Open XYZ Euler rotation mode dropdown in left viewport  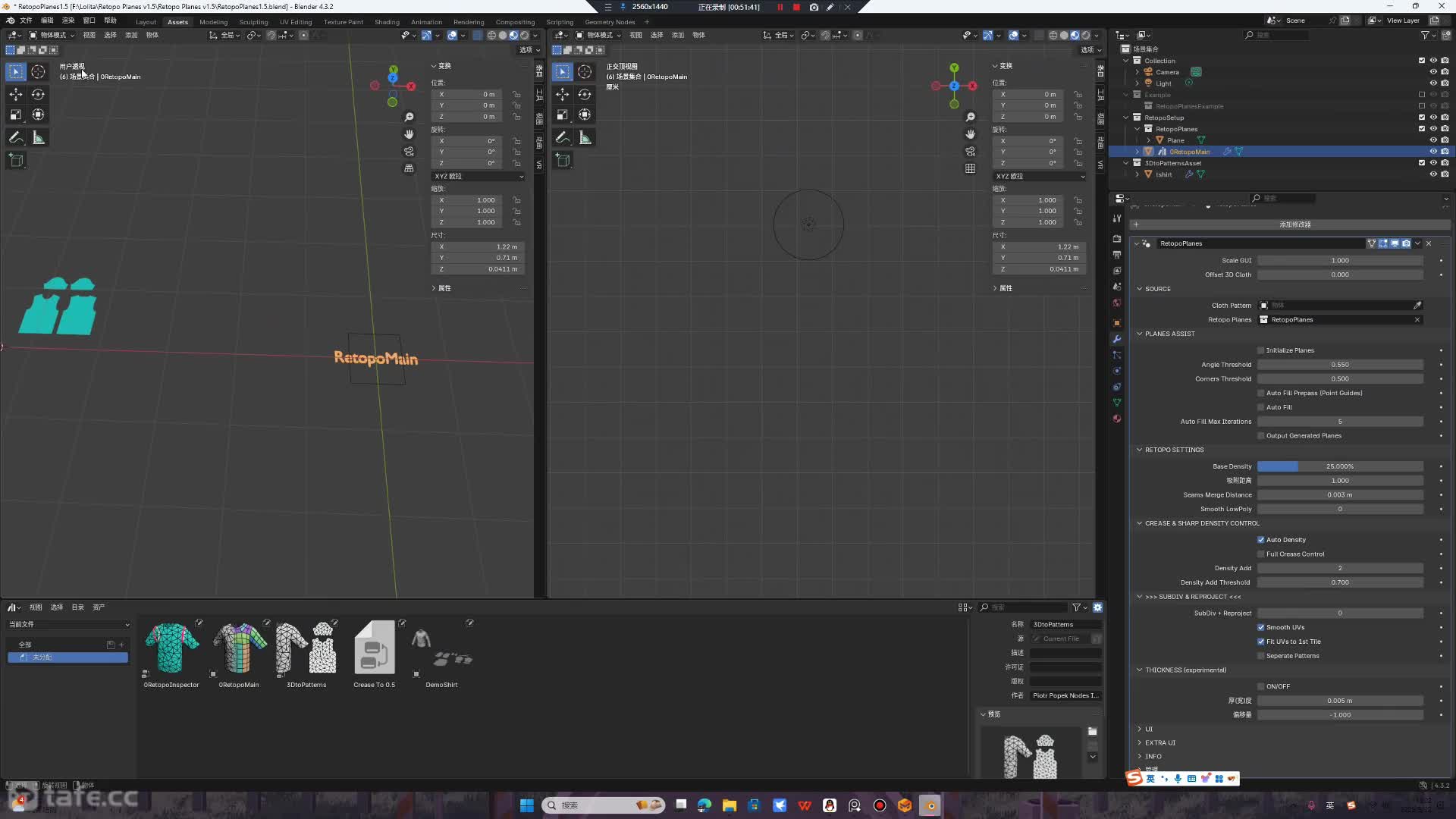point(479,176)
